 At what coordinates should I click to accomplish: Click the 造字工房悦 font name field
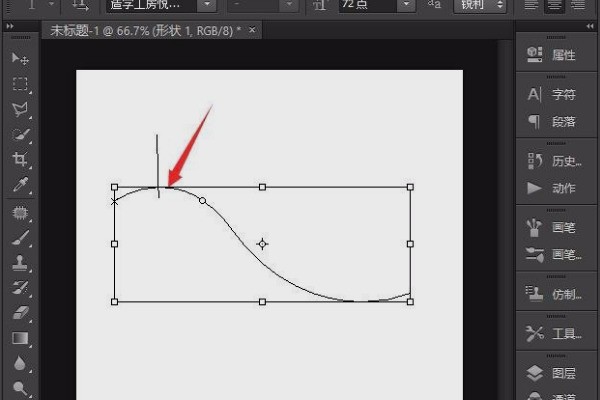(x=152, y=5)
